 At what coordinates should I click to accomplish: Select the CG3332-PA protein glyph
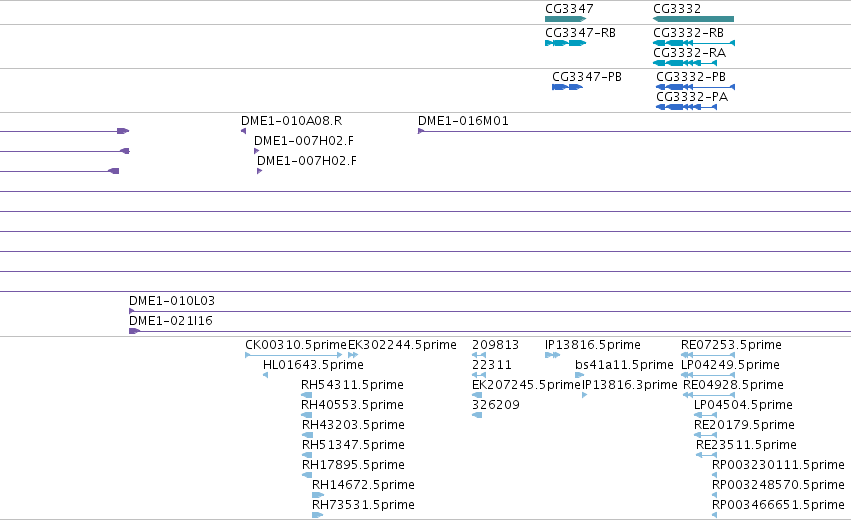pos(687,107)
